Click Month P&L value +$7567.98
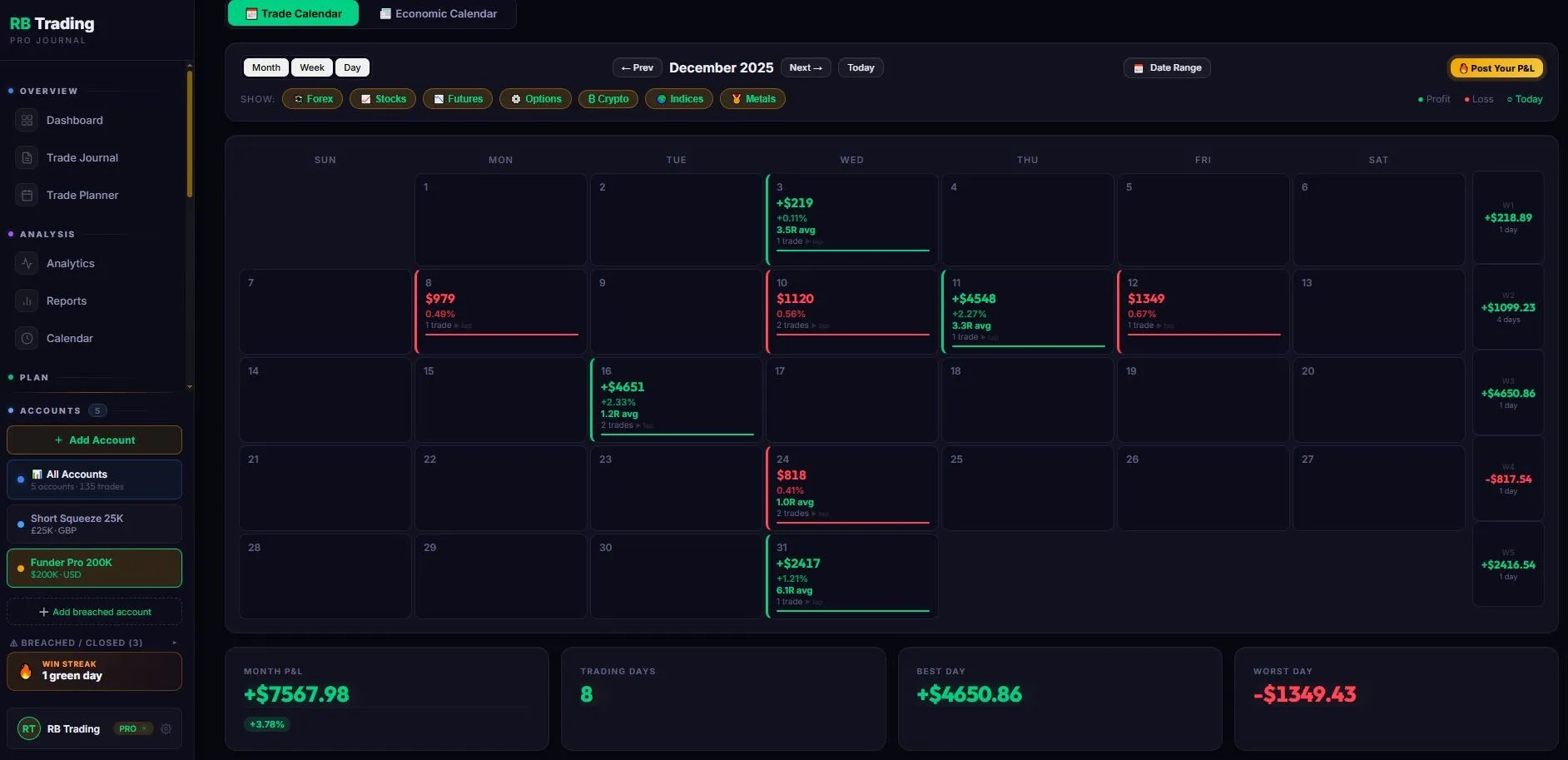 click(296, 694)
